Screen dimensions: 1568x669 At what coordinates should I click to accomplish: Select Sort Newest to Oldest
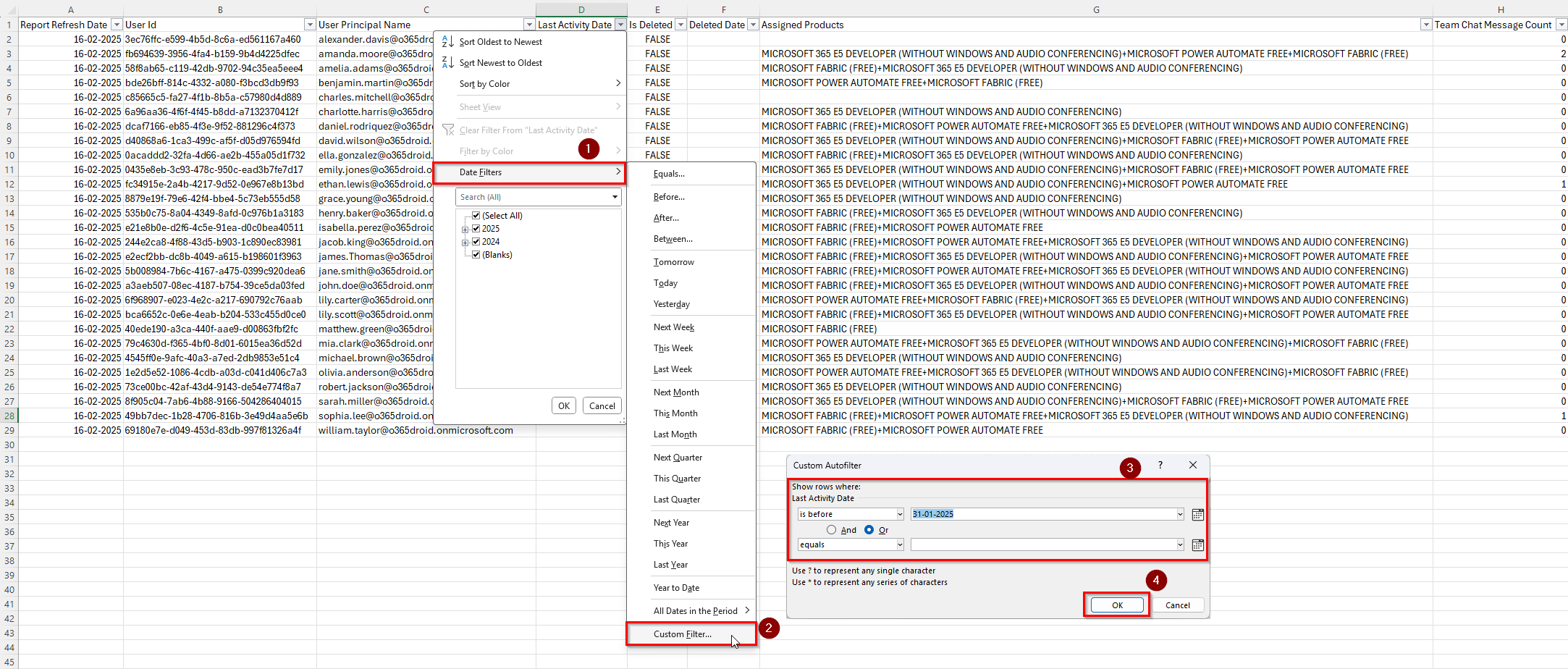pyautogui.click(x=500, y=62)
